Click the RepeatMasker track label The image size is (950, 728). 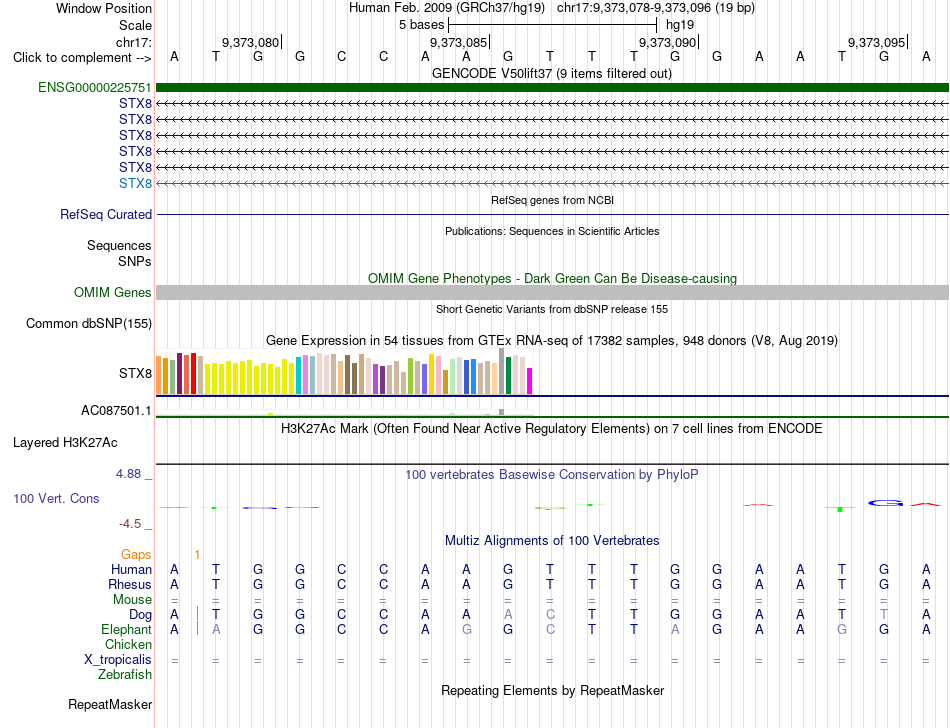point(110,704)
